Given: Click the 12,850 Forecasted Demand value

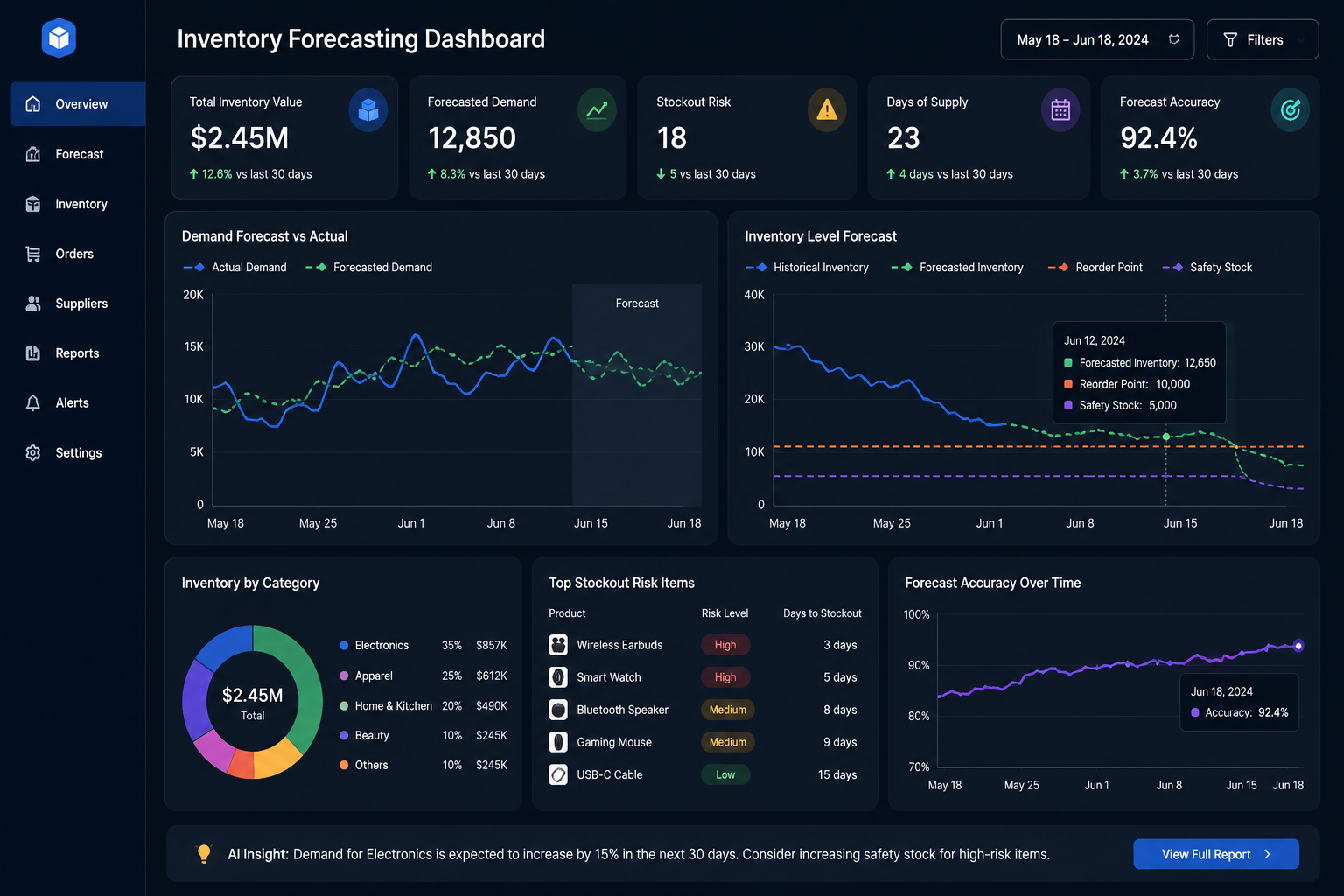Looking at the screenshot, I should pyautogui.click(x=472, y=138).
